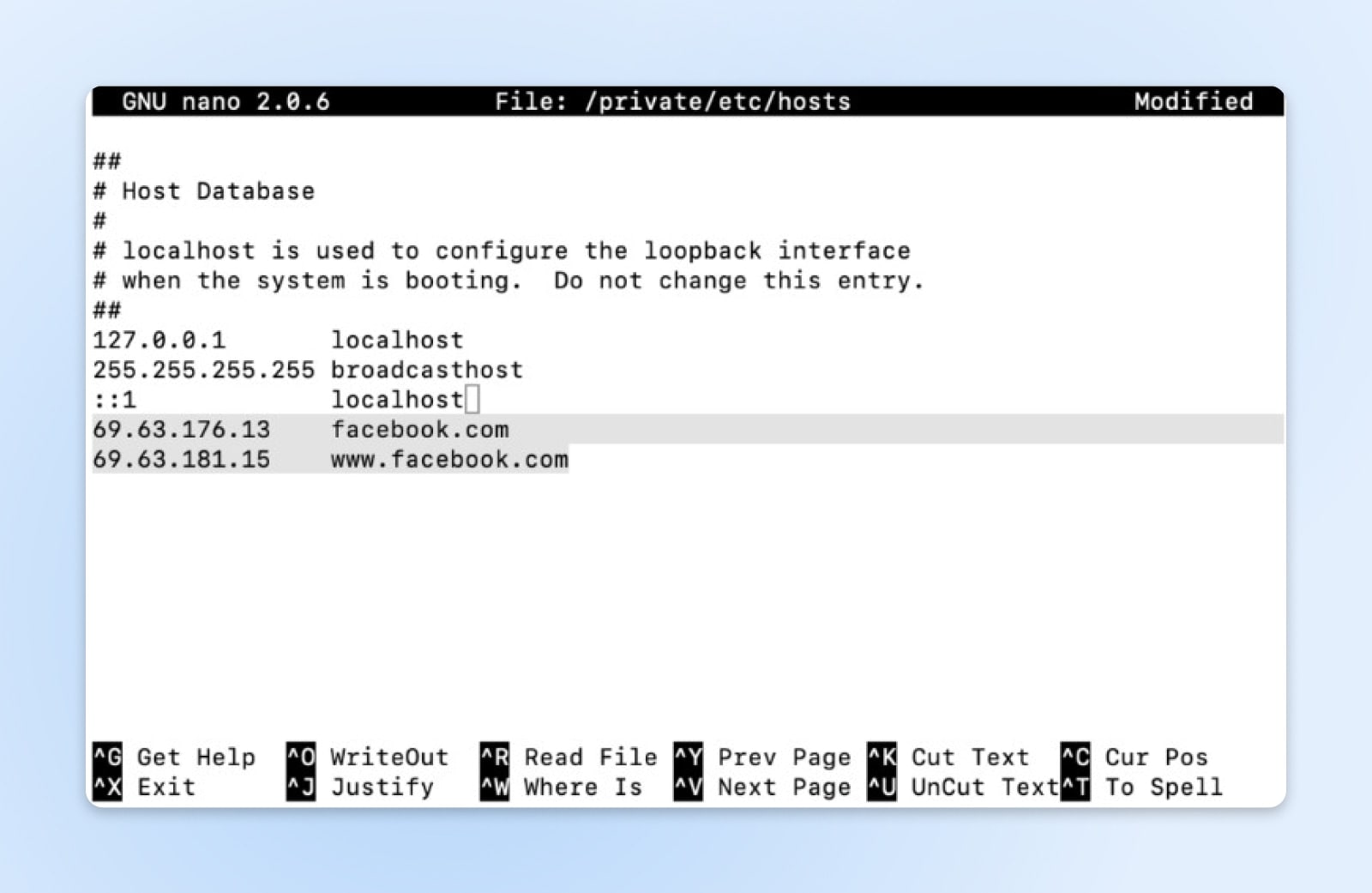This screenshot has width=1372, height=893.
Task: Click the ^O WriteOut shortcut badge
Action: pyautogui.click(x=302, y=757)
